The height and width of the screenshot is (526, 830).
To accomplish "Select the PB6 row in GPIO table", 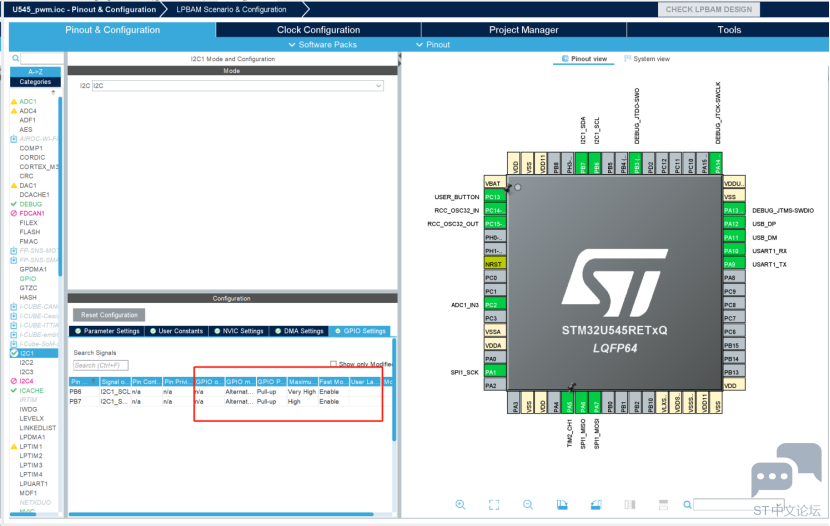I will point(230,392).
